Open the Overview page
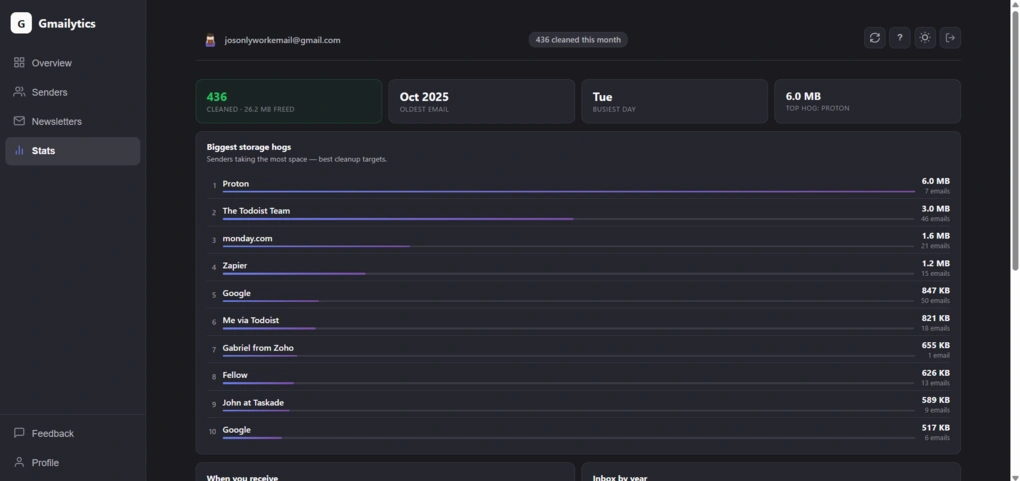Viewport: 1020px width, 481px height. click(x=73, y=63)
